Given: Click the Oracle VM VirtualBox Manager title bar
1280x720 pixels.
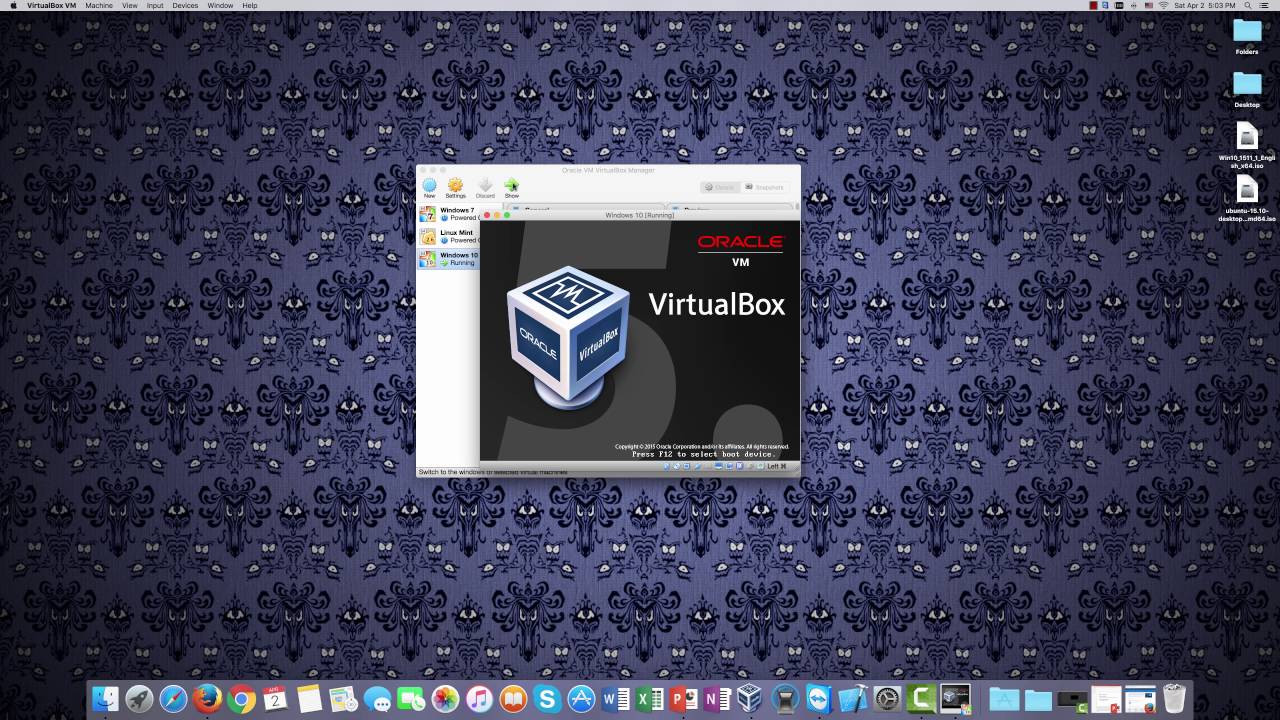Looking at the screenshot, I should point(608,170).
